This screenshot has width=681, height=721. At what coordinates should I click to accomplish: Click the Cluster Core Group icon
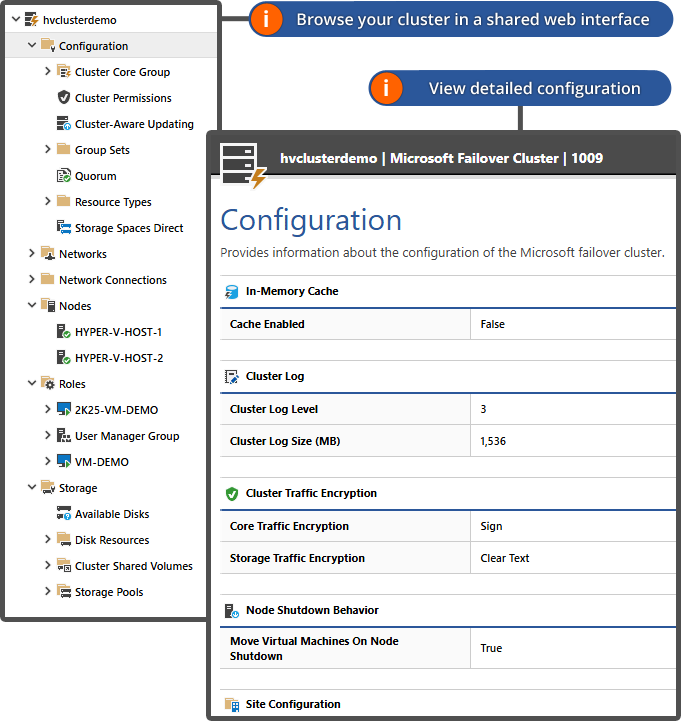[x=63, y=72]
